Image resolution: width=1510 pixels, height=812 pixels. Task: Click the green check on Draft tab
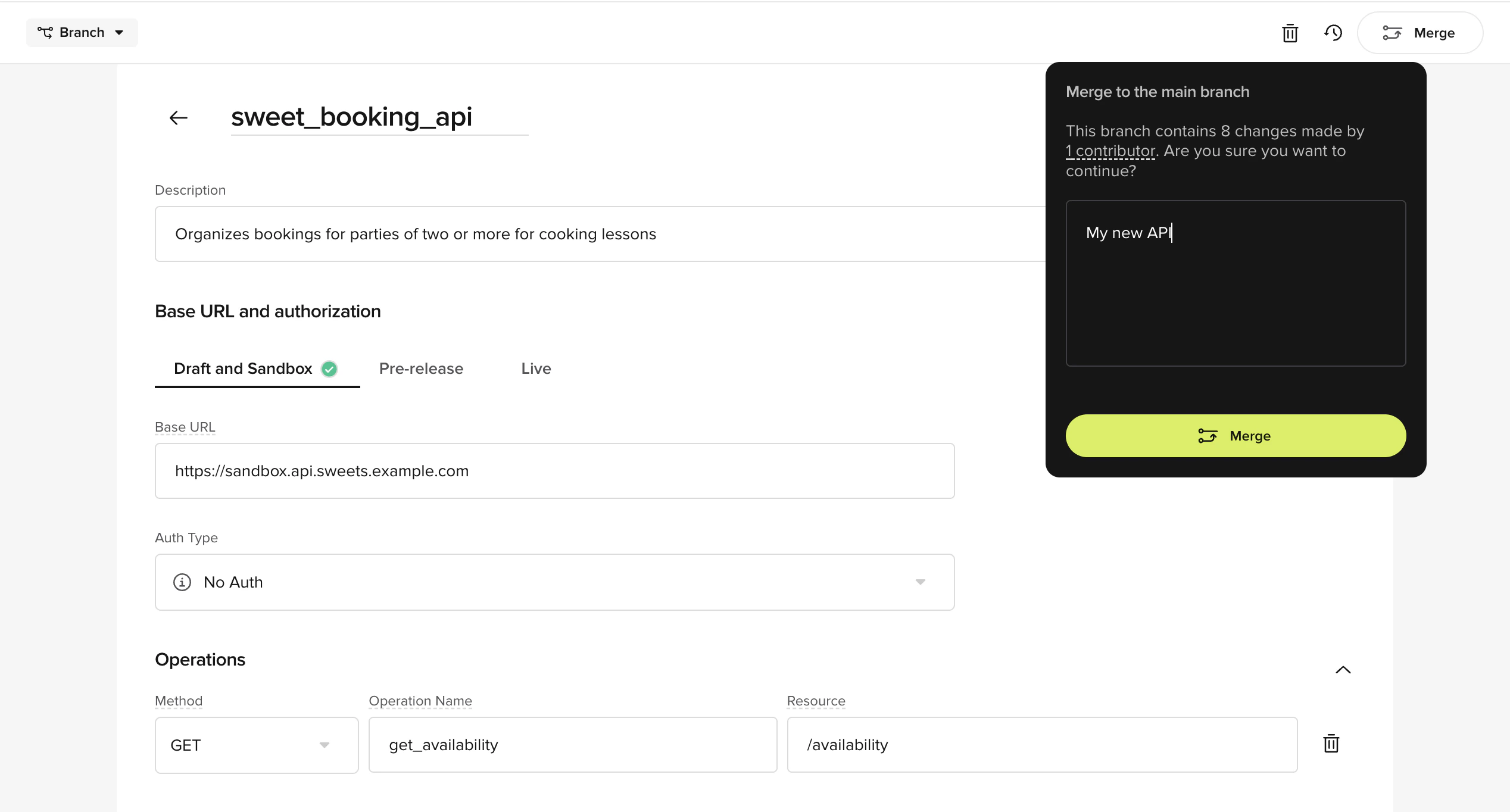329,369
